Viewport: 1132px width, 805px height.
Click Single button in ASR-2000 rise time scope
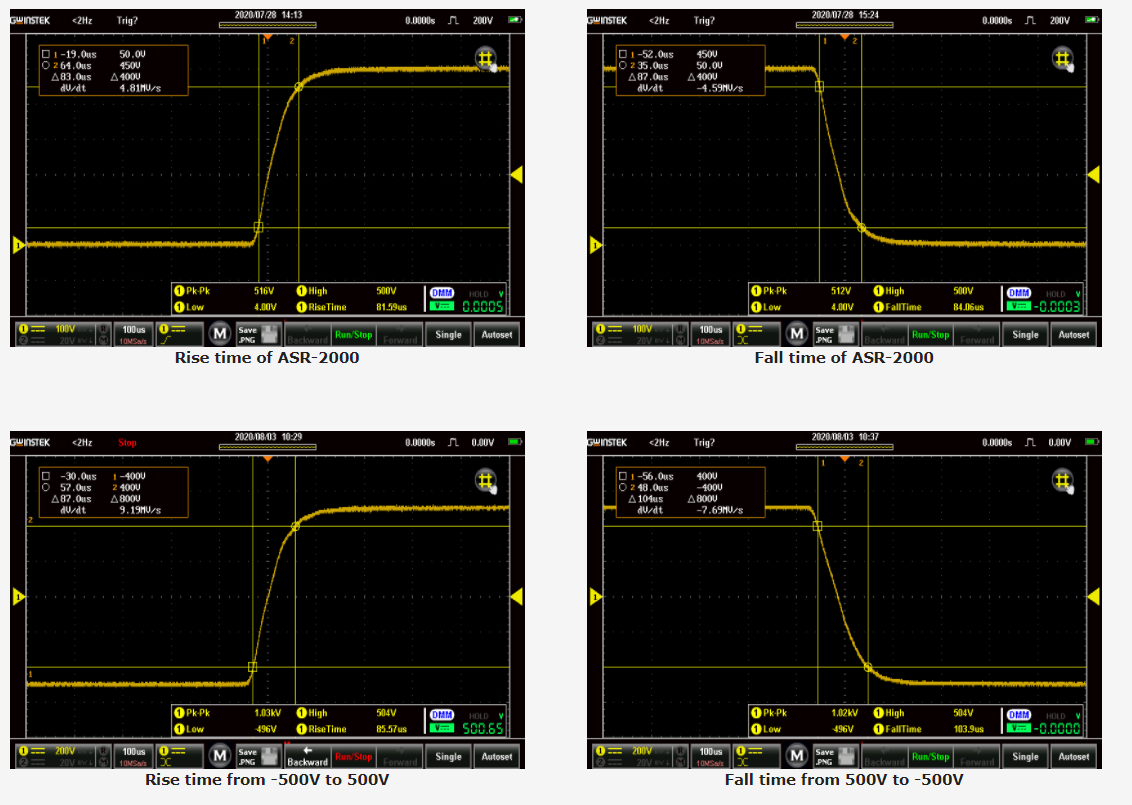tap(448, 335)
